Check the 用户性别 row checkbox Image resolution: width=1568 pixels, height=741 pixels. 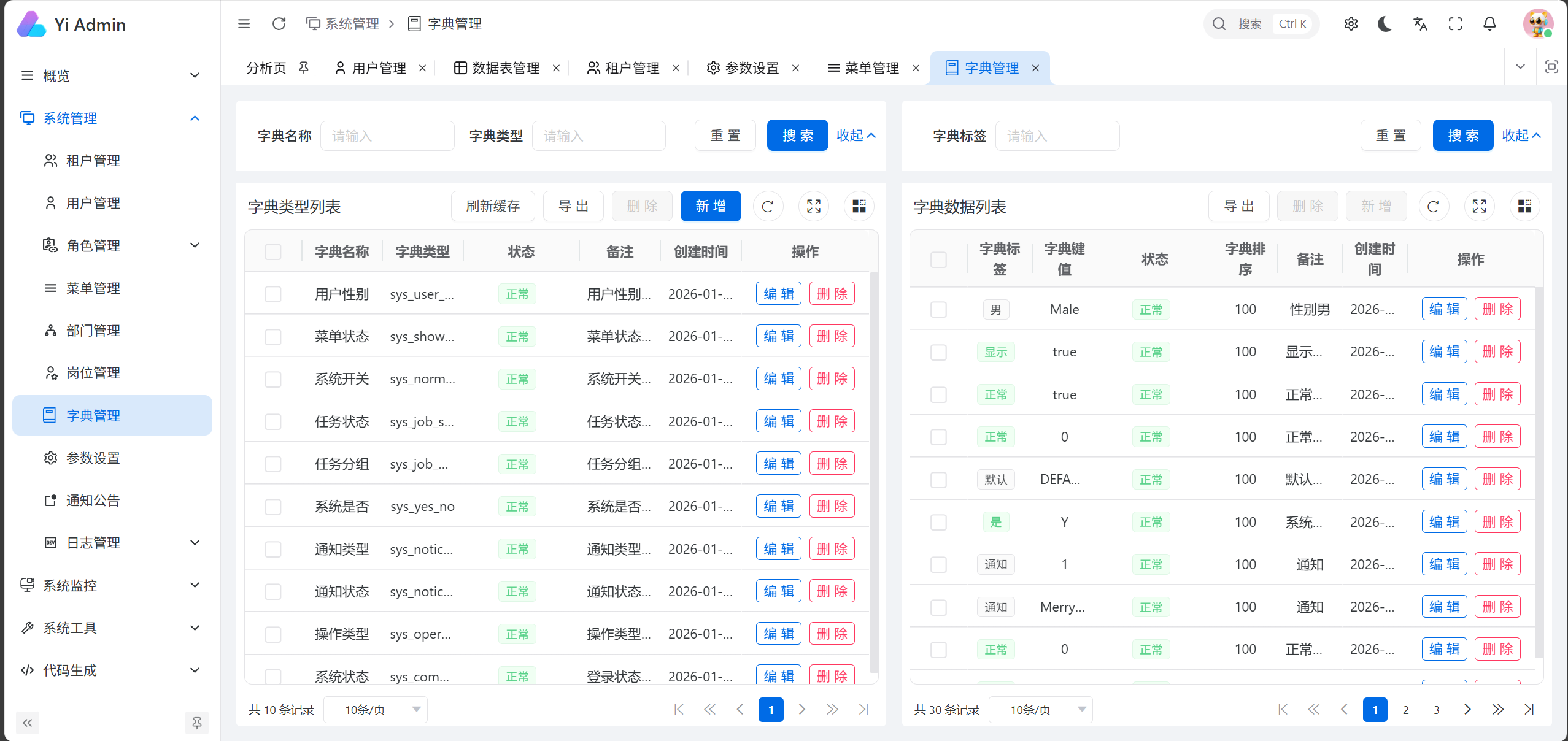click(x=272, y=294)
